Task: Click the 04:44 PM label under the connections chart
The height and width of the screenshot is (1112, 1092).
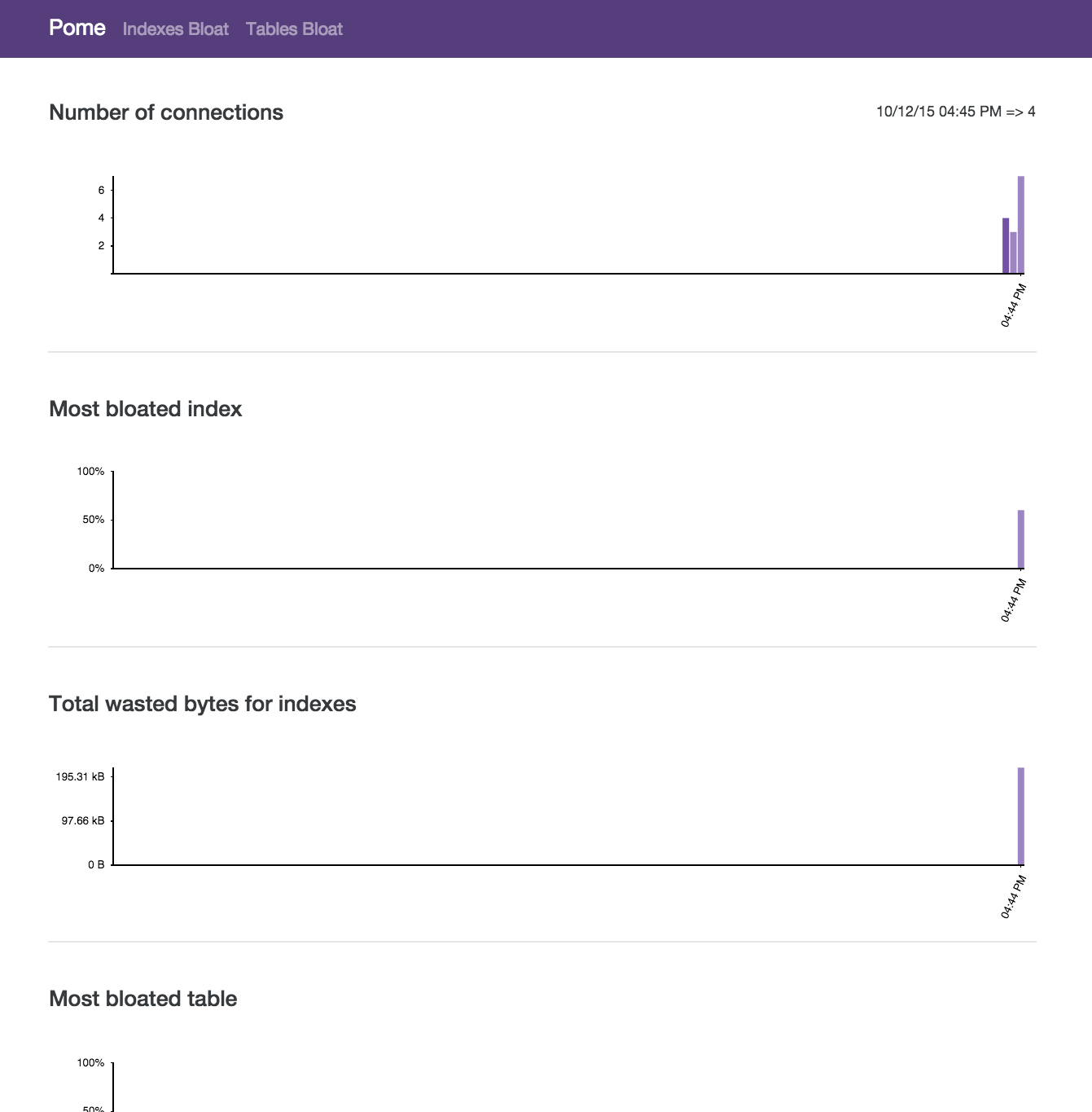Action: [1014, 306]
